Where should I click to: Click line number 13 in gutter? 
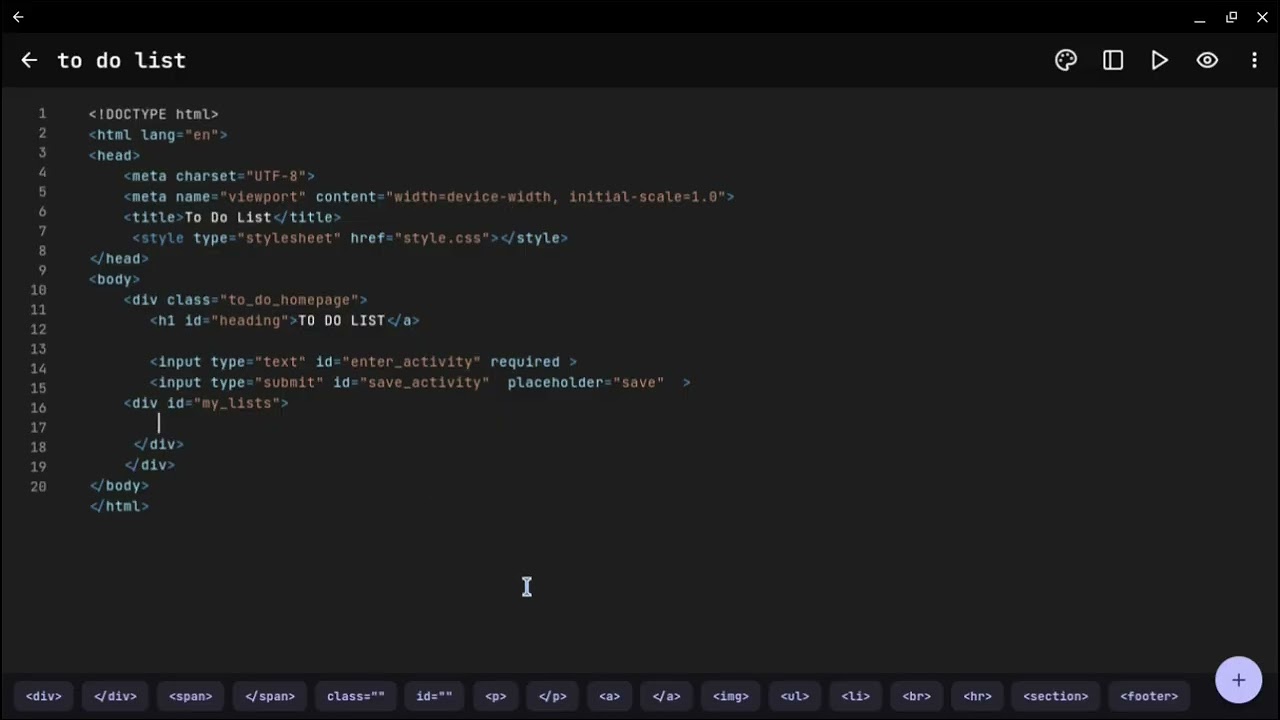tap(38, 349)
